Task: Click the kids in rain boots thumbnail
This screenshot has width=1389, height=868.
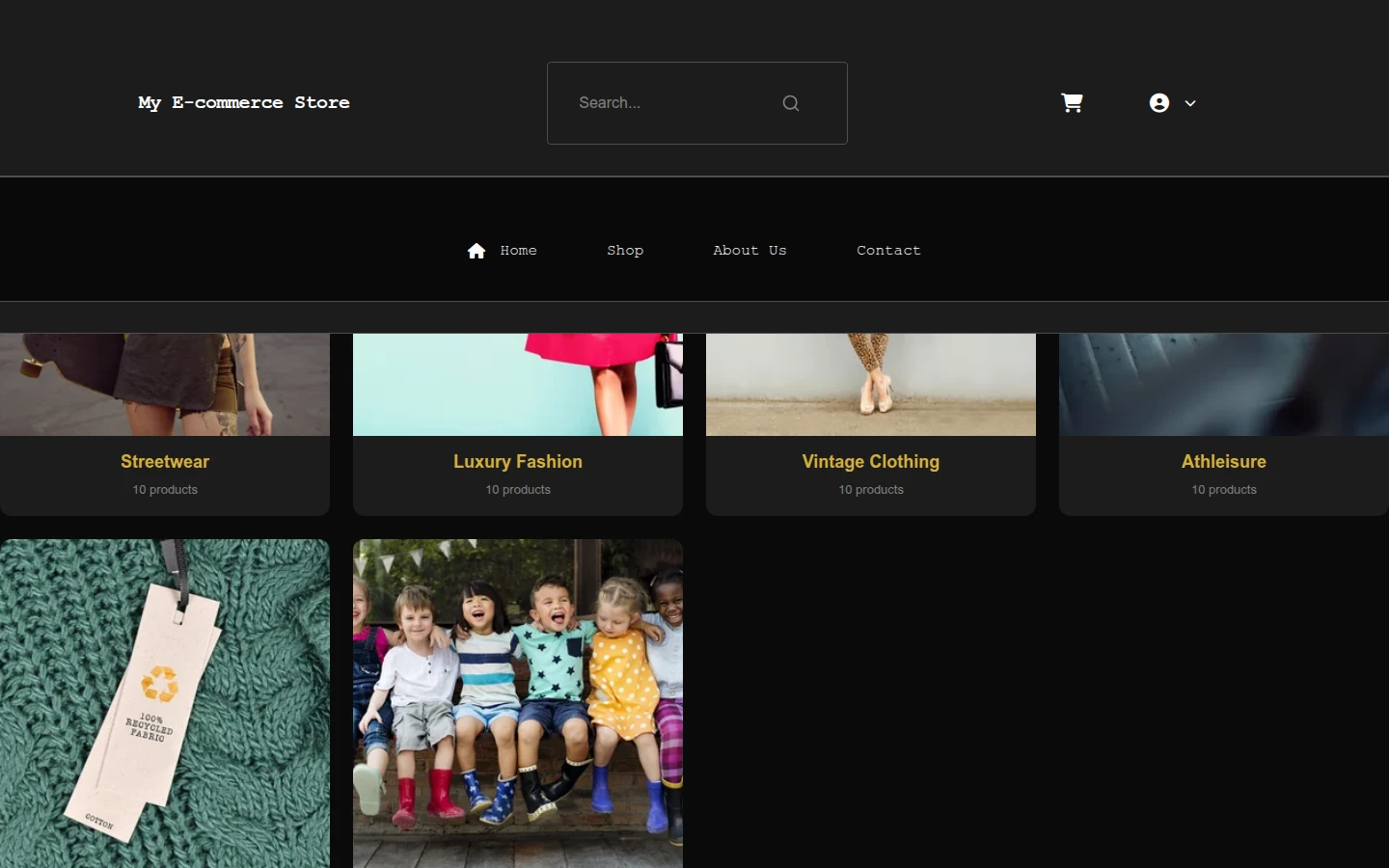Action: (518, 703)
